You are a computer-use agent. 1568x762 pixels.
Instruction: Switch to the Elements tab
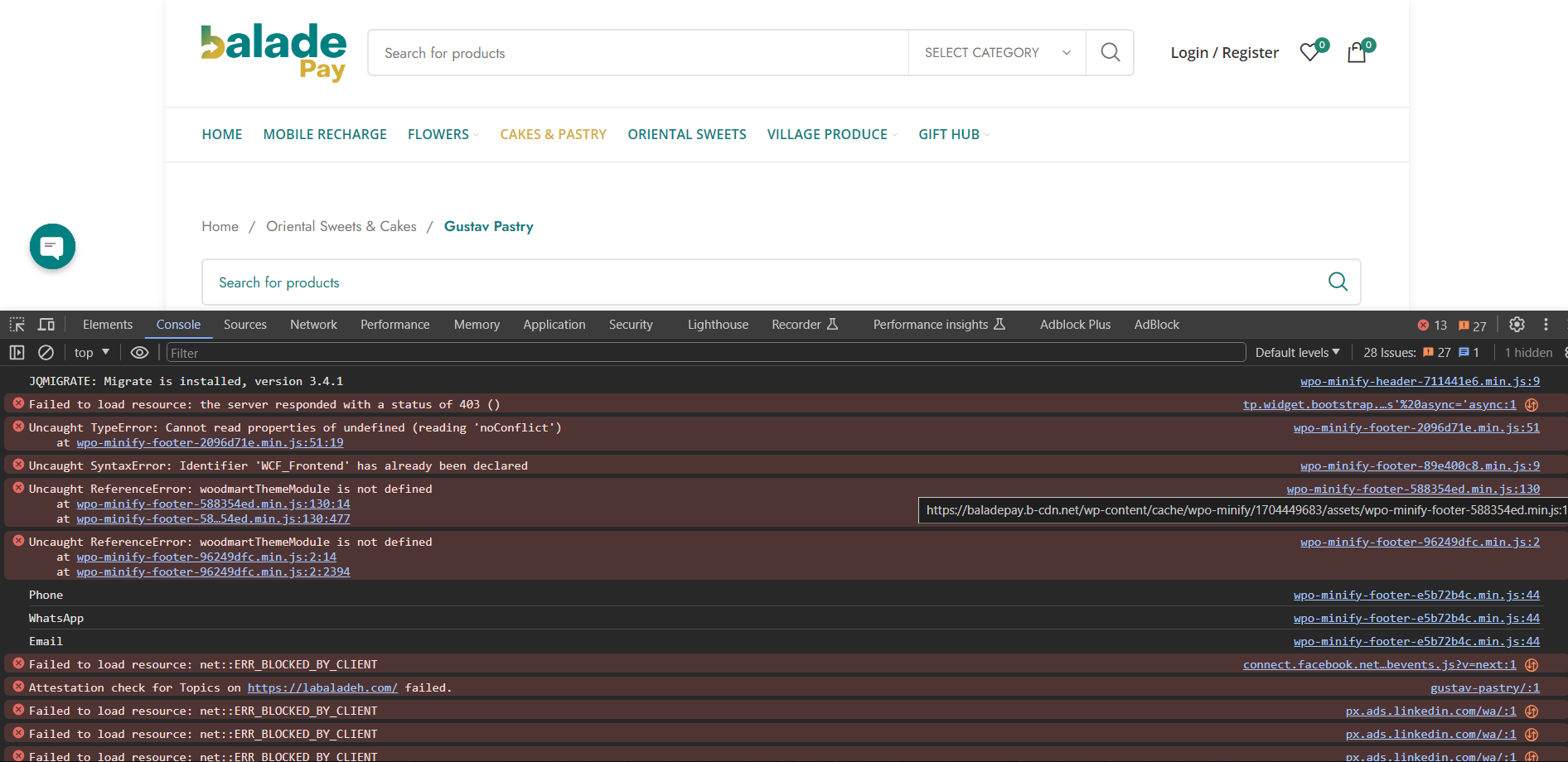tap(108, 325)
